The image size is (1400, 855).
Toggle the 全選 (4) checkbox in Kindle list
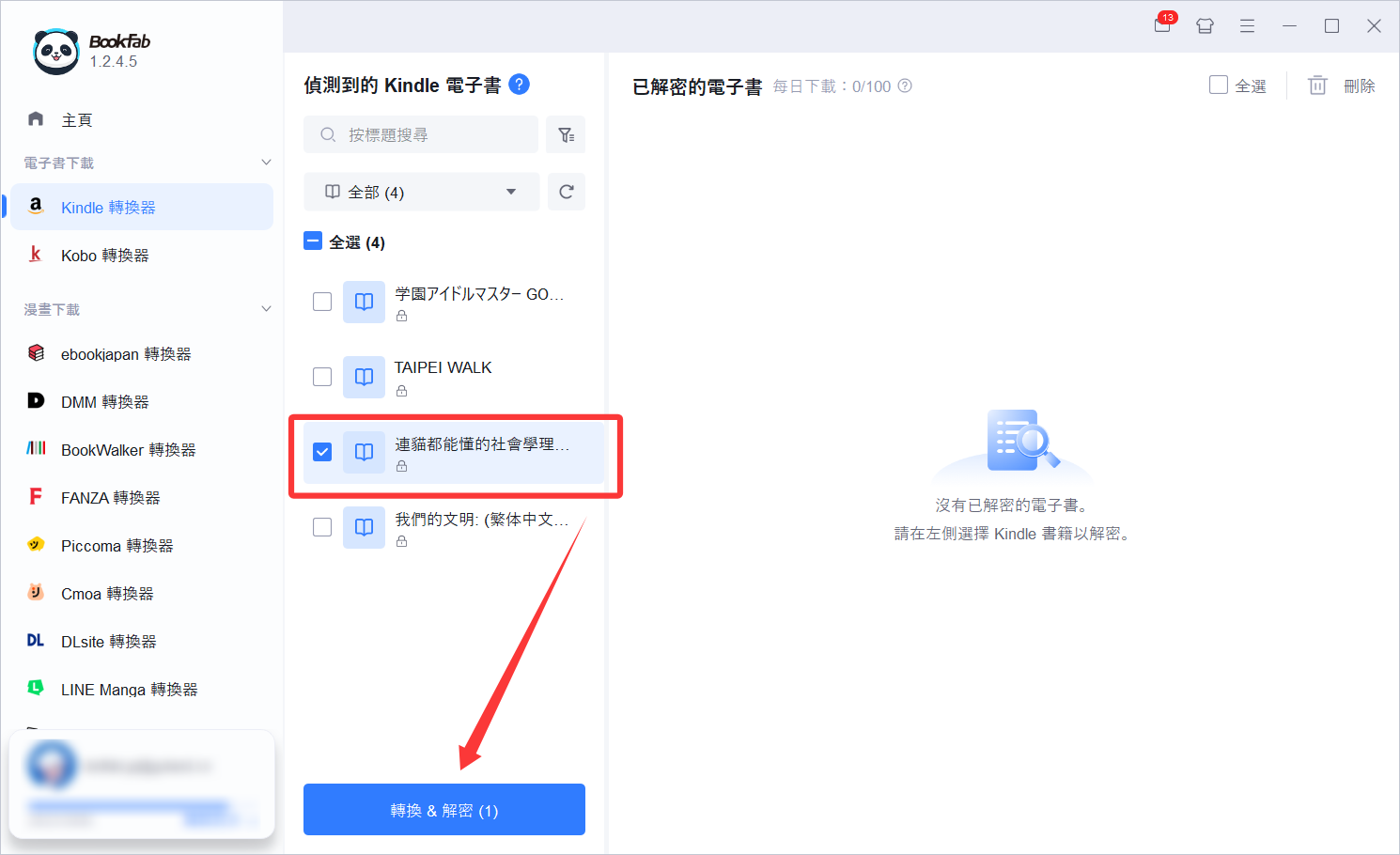coord(313,241)
